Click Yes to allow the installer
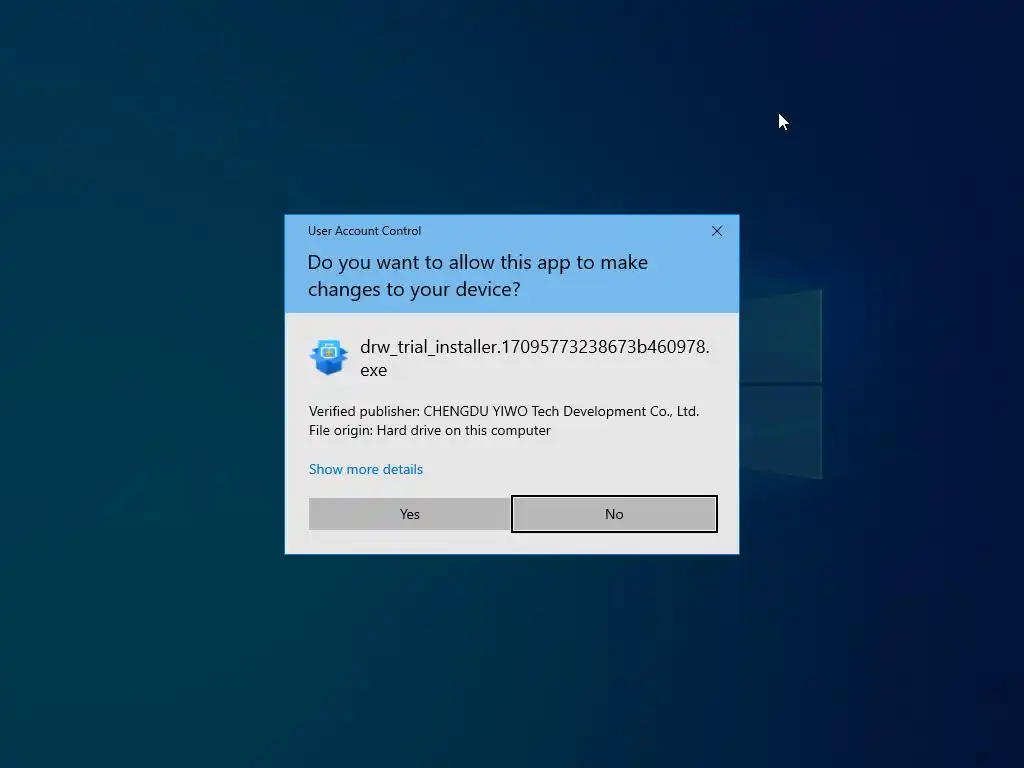This screenshot has height=768, width=1024. [409, 514]
